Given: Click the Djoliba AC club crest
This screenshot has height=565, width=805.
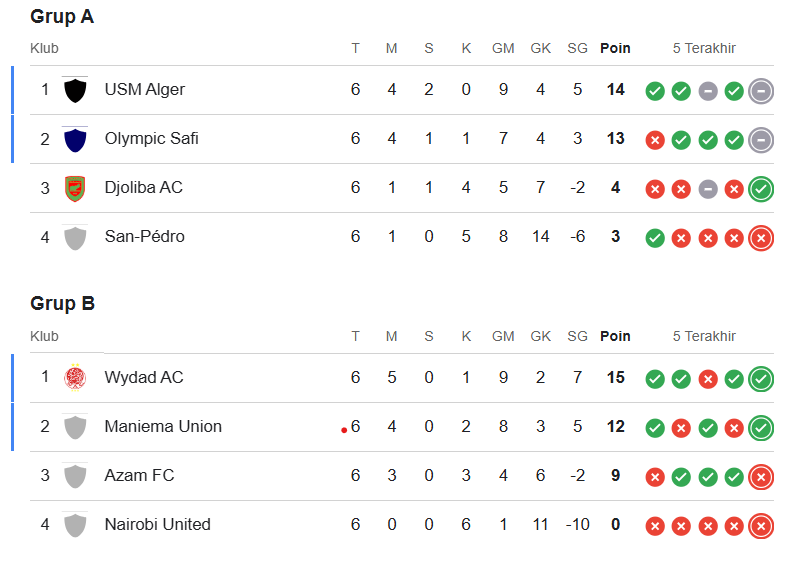Looking at the screenshot, I should coord(75,188).
